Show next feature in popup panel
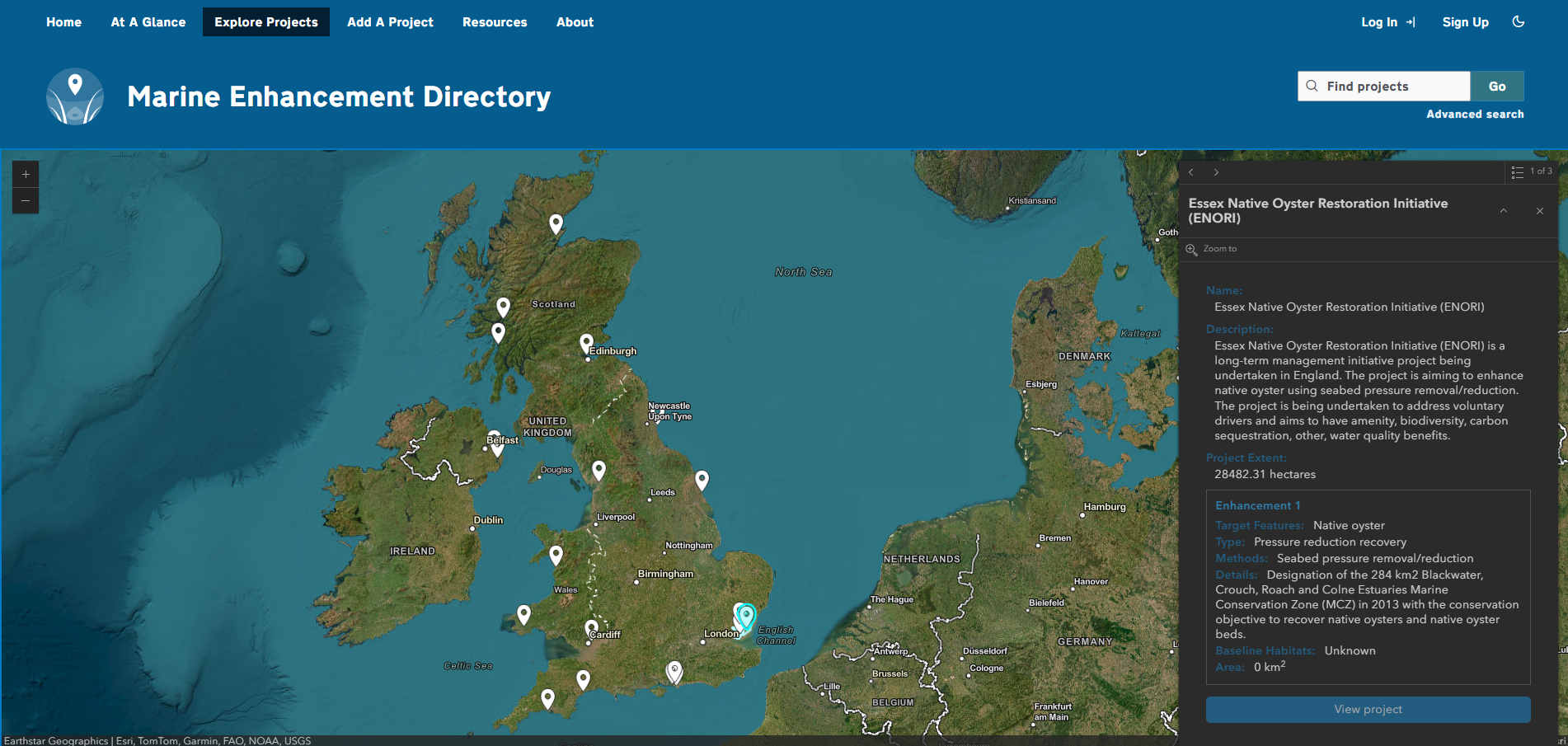 (x=1216, y=172)
